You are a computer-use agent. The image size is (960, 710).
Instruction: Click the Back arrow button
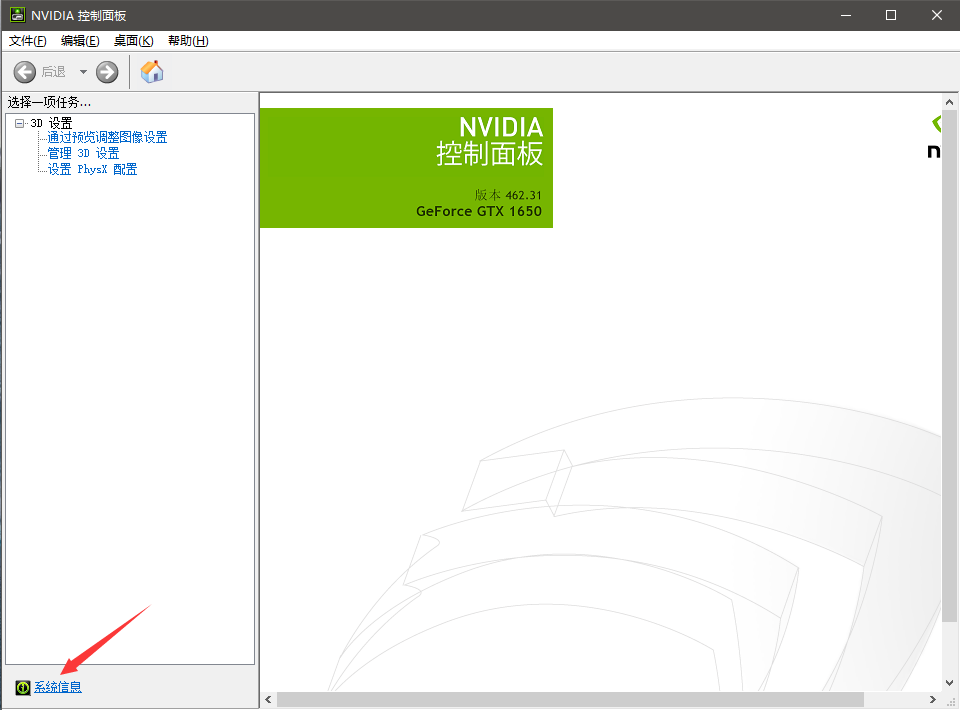tap(24, 72)
